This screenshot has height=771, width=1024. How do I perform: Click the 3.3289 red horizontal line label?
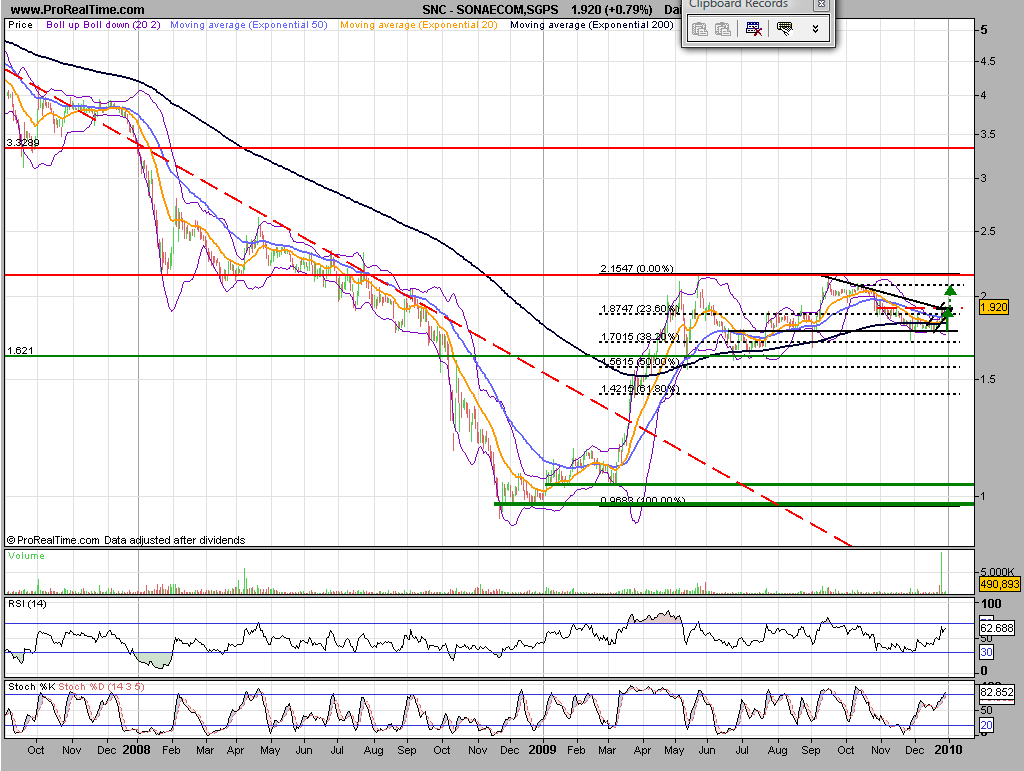pyautogui.click(x=23, y=143)
